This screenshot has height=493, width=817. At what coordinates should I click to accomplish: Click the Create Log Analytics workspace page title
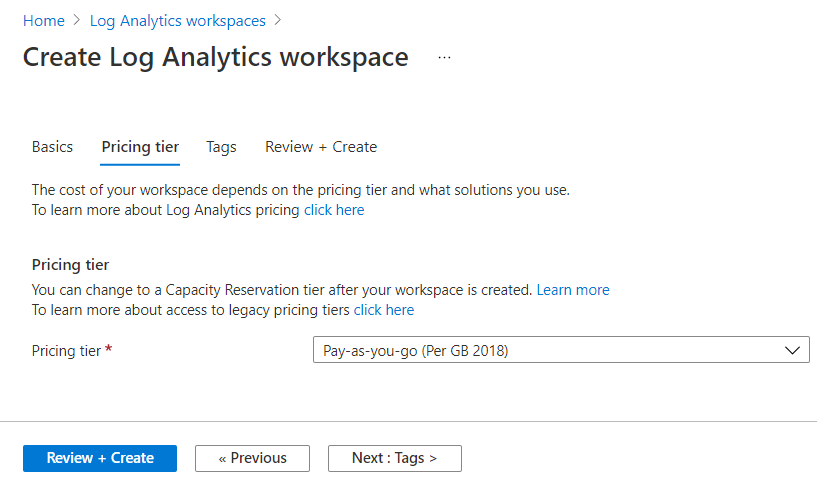pyautogui.click(x=216, y=57)
